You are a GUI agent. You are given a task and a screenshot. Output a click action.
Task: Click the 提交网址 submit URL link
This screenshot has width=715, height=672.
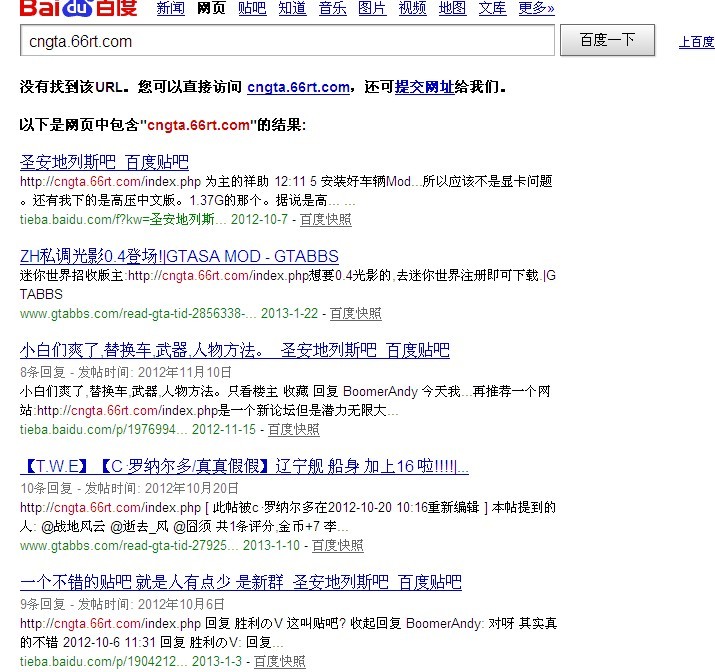tap(424, 87)
